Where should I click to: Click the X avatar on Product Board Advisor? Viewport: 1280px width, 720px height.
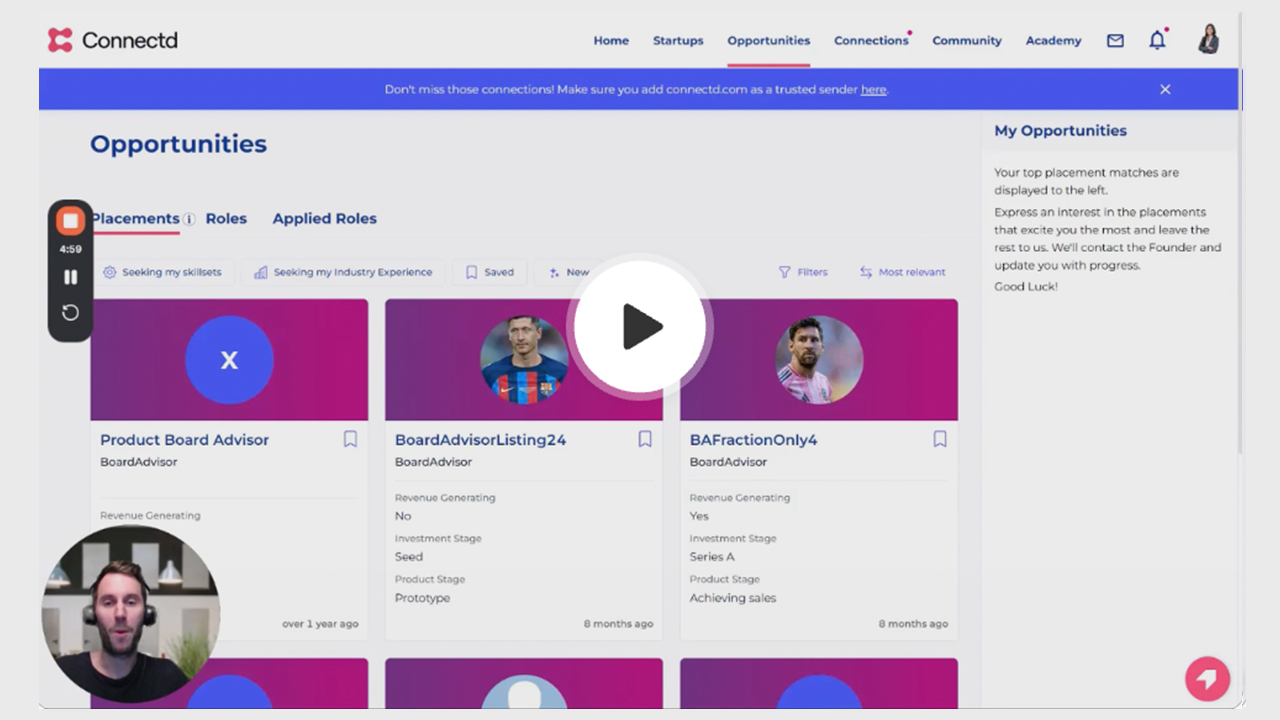click(229, 360)
